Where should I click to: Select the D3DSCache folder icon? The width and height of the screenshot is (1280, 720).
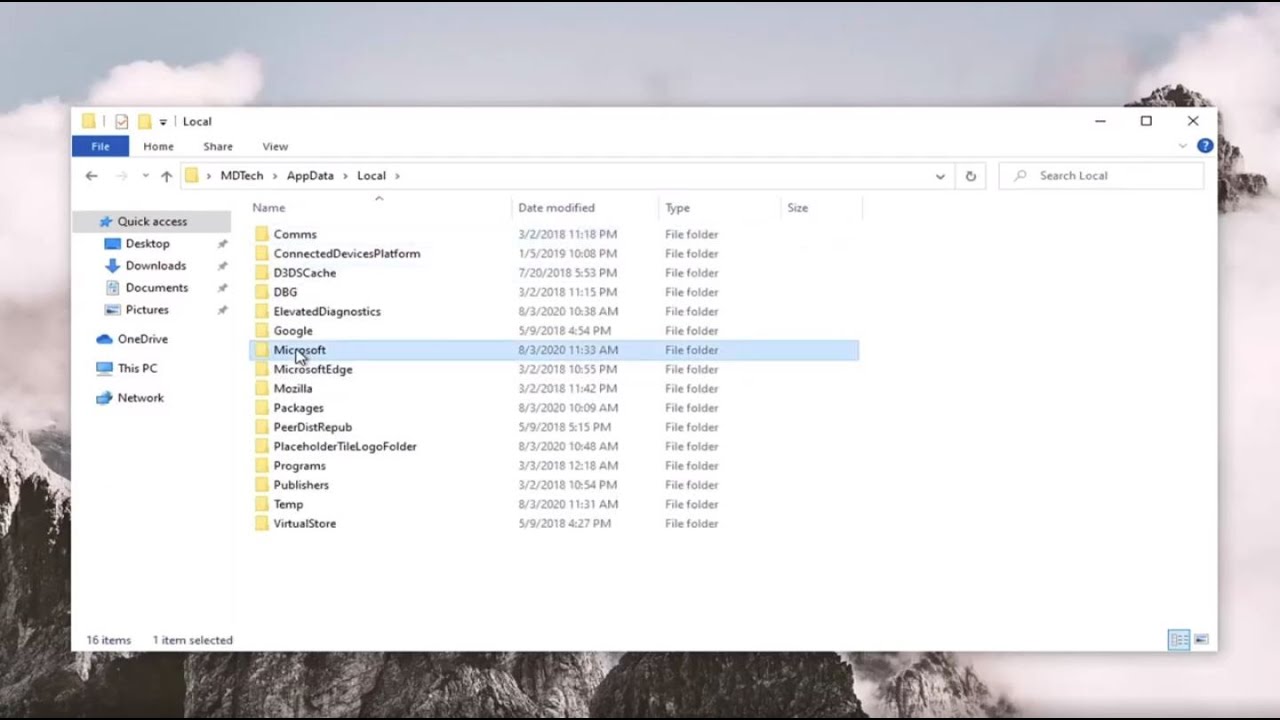(261, 273)
